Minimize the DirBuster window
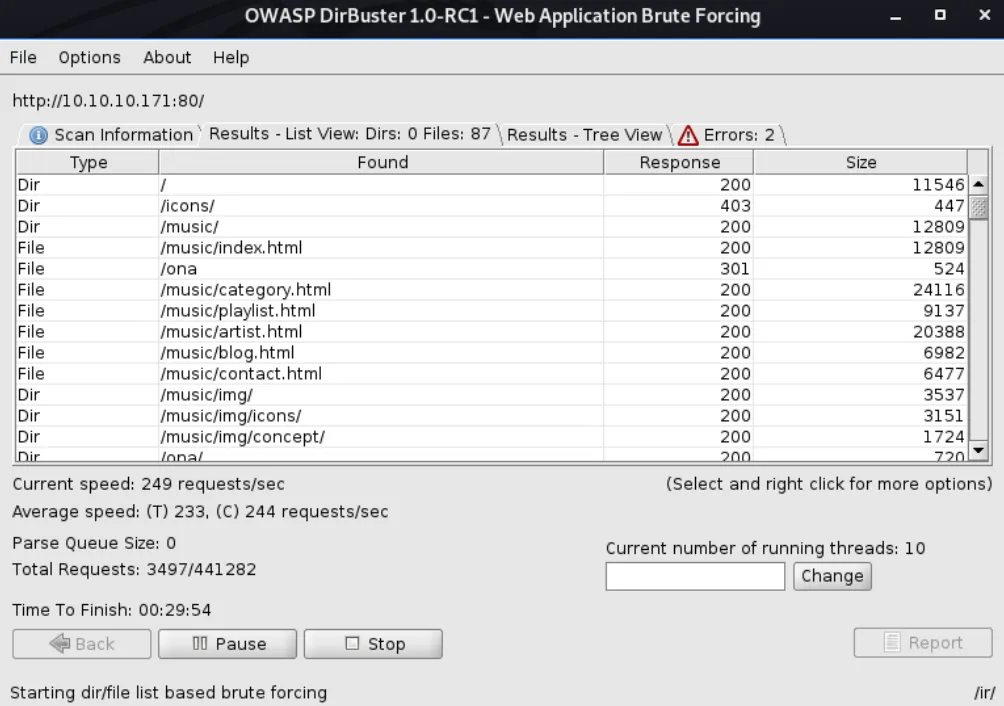 coord(895,17)
